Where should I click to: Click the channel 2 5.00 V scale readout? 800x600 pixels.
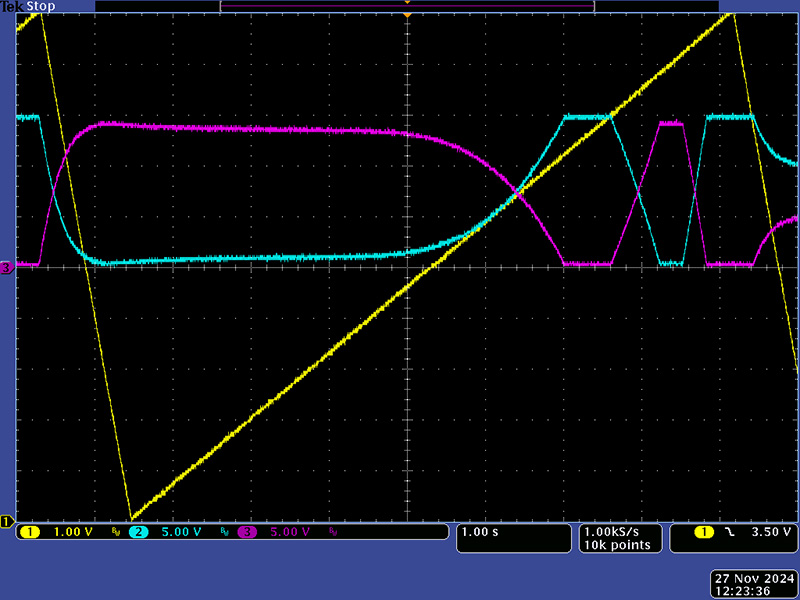180,532
